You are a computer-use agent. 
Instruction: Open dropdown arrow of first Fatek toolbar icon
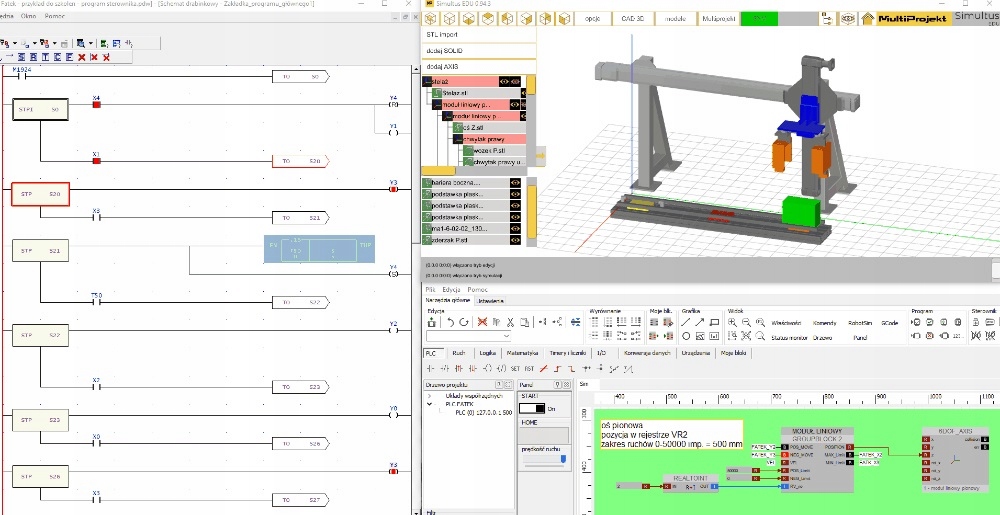click(14, 43)
